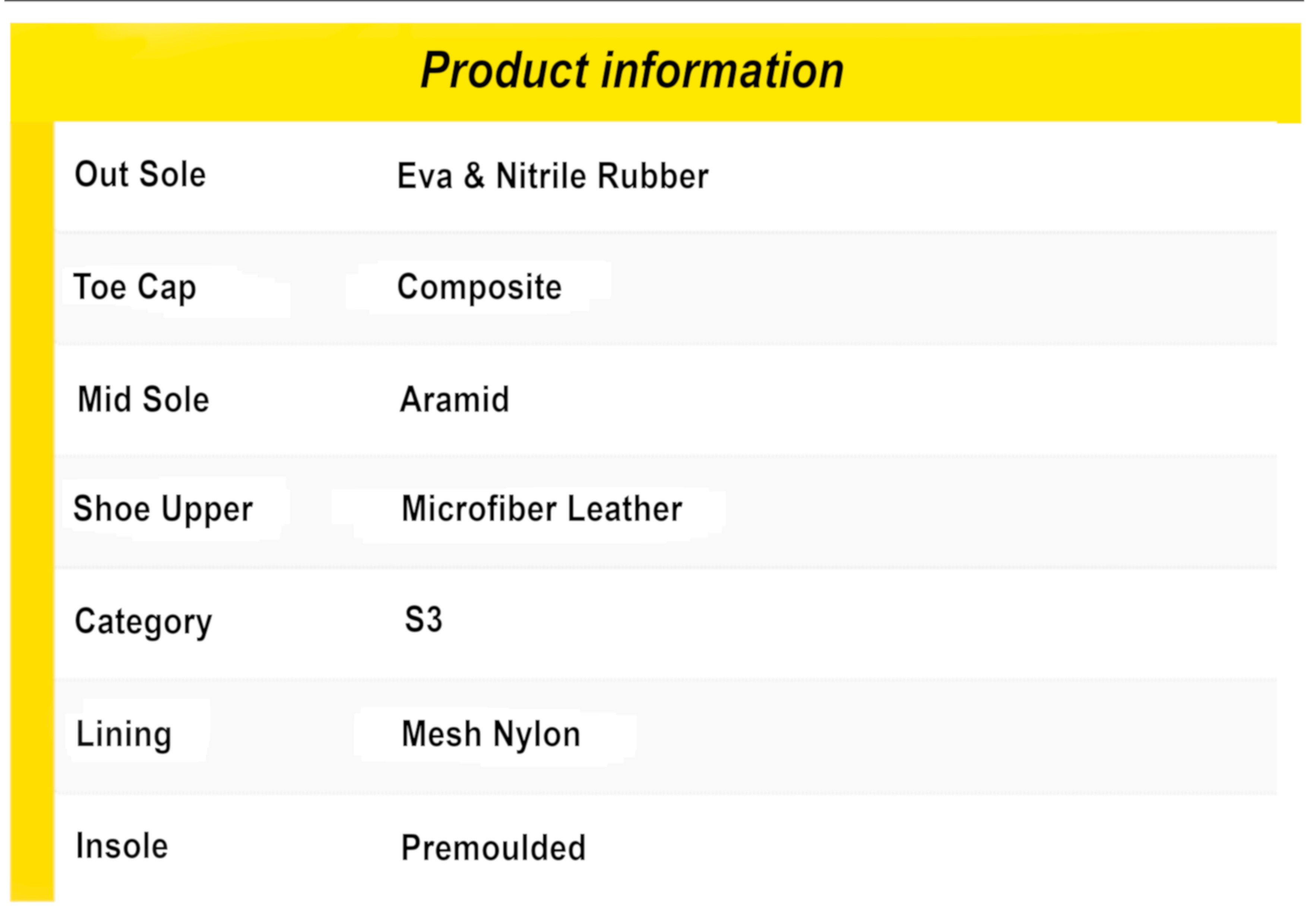The image size is (1307, 924).
Task: Click the Aramid value
Action: (454, 399)
